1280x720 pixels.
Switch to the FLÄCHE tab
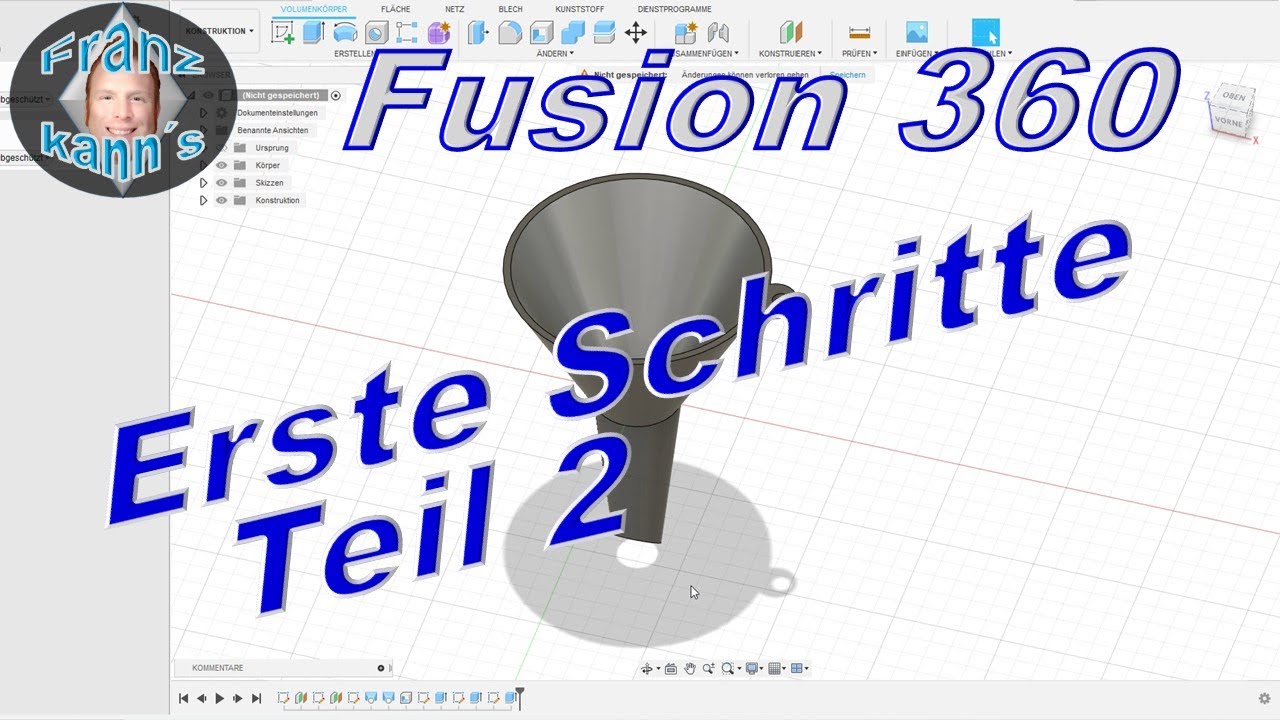point(396,9)
